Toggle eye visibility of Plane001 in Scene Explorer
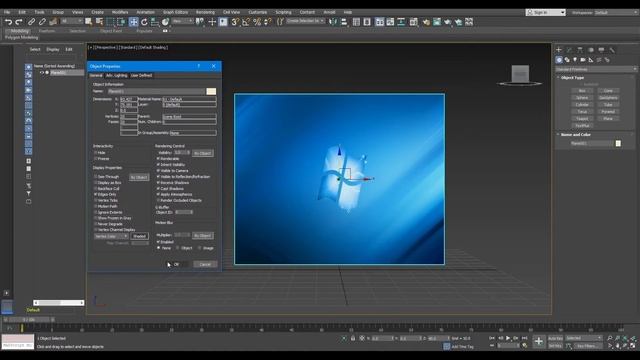Image resolution: width=640 pixels, height=360 pixels. coord(42,73)
